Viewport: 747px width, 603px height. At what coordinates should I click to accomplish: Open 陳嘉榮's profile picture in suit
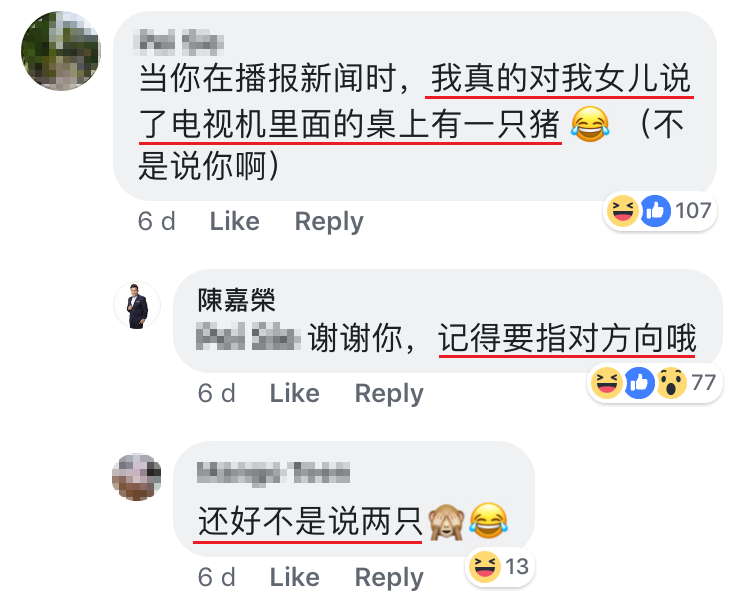[x=137, y=305]
